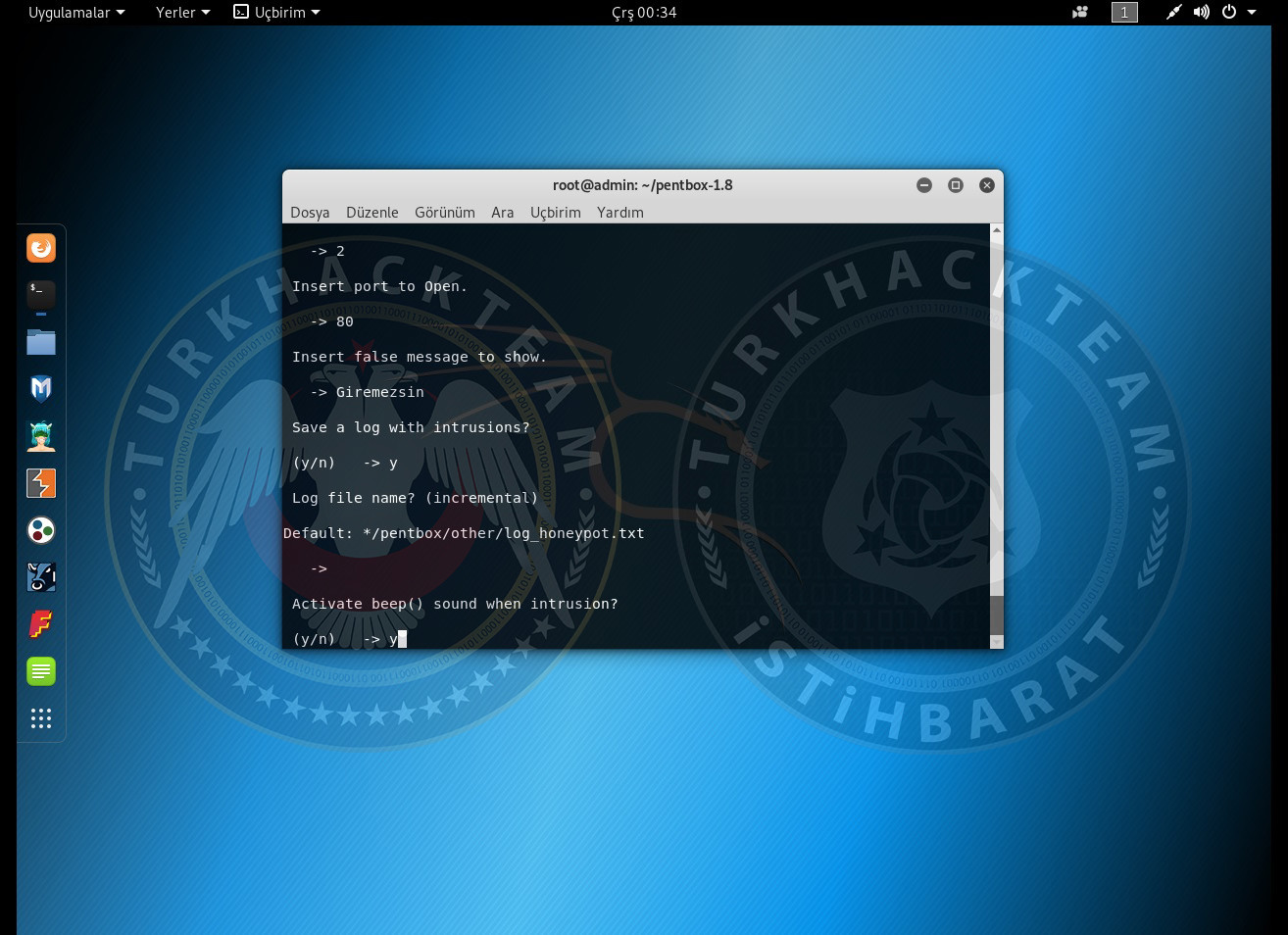
Task: Open the Uygulamalar applications menu
Action: 76,13
